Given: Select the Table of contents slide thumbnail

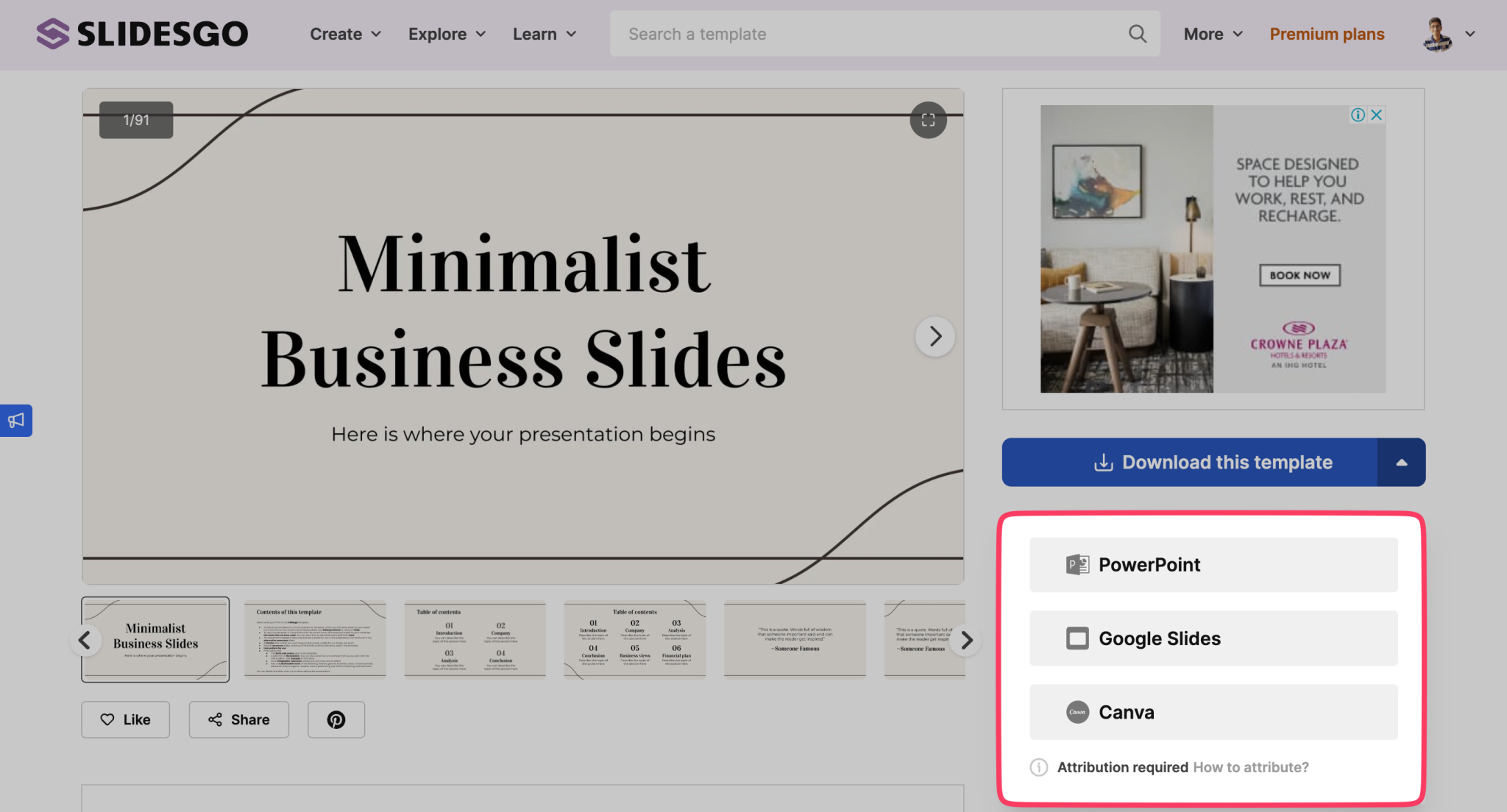Looking at the screenshot, I should pyautogui.click(x=475, y=639).
